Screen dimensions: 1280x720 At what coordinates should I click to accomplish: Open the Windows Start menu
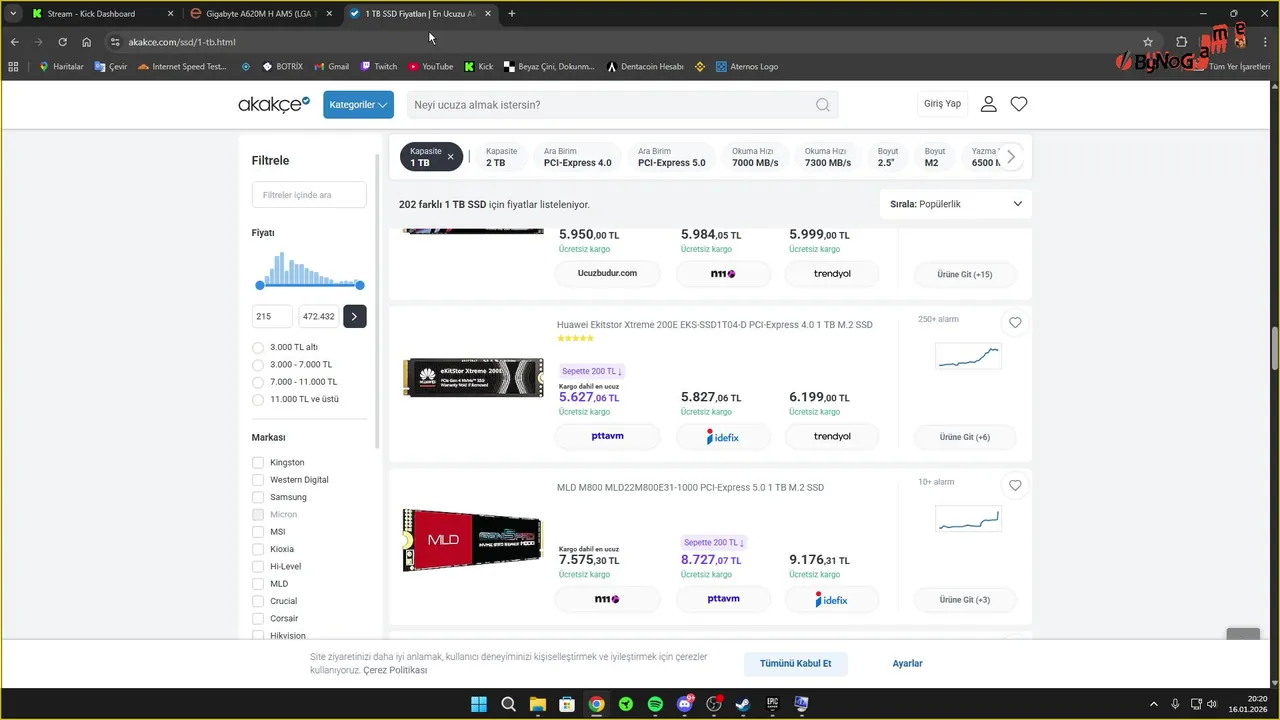click(x=479, y=704)
